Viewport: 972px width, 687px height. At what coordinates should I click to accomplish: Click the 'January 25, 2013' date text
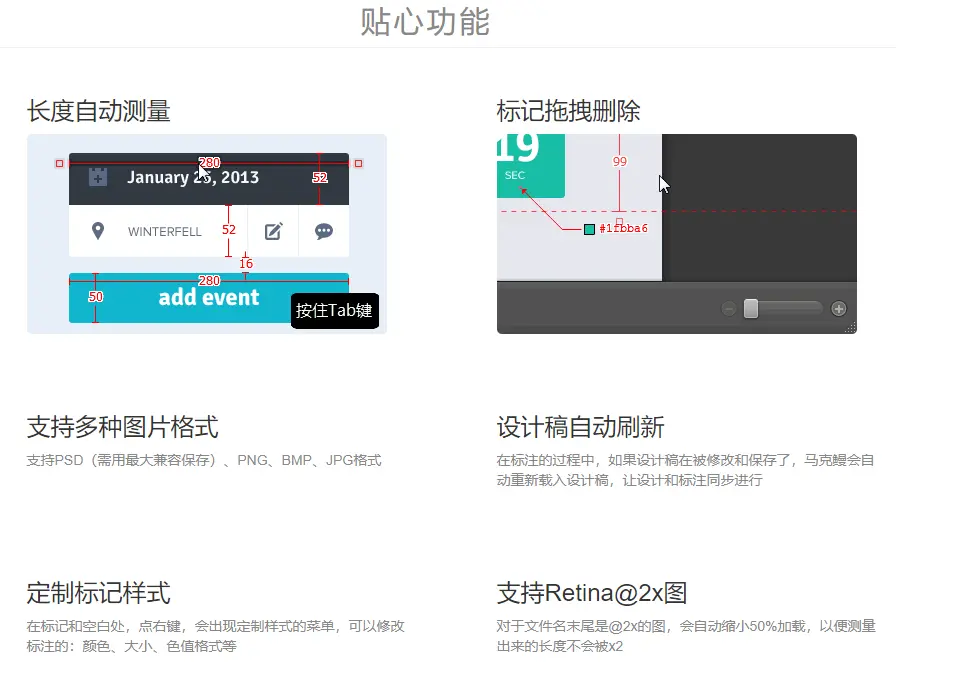193,177
